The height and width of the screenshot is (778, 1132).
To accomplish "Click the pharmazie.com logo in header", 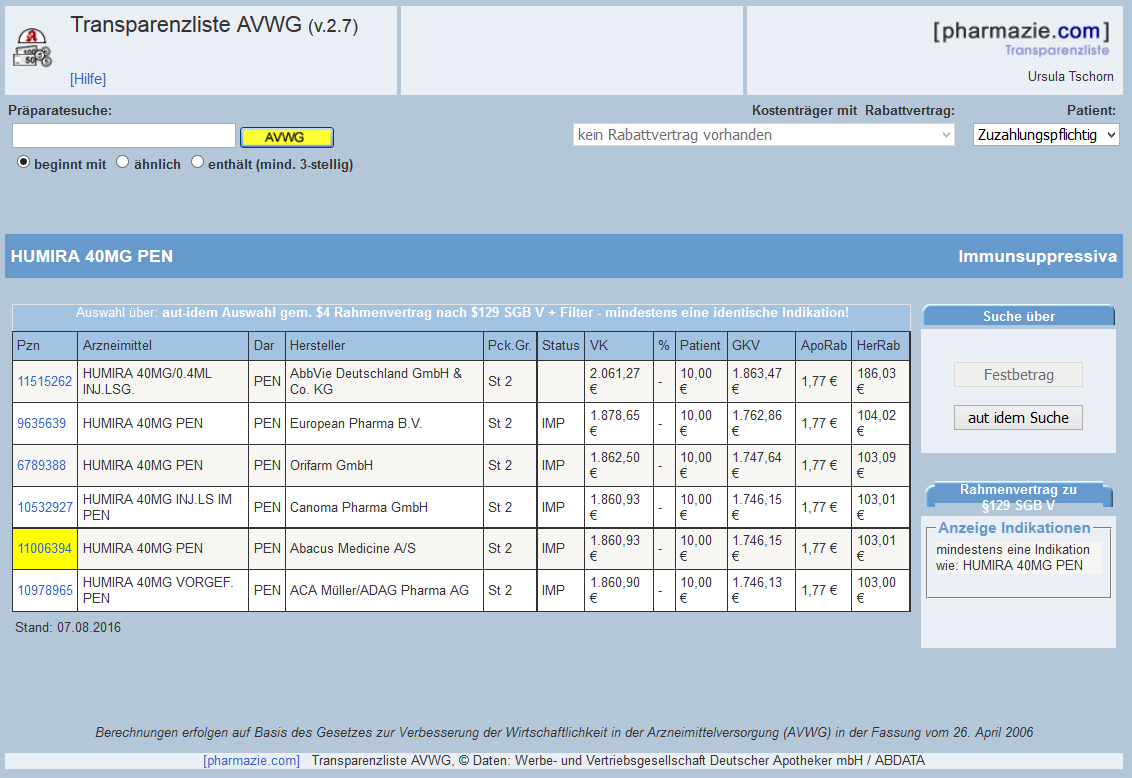I will (1021, 38).
